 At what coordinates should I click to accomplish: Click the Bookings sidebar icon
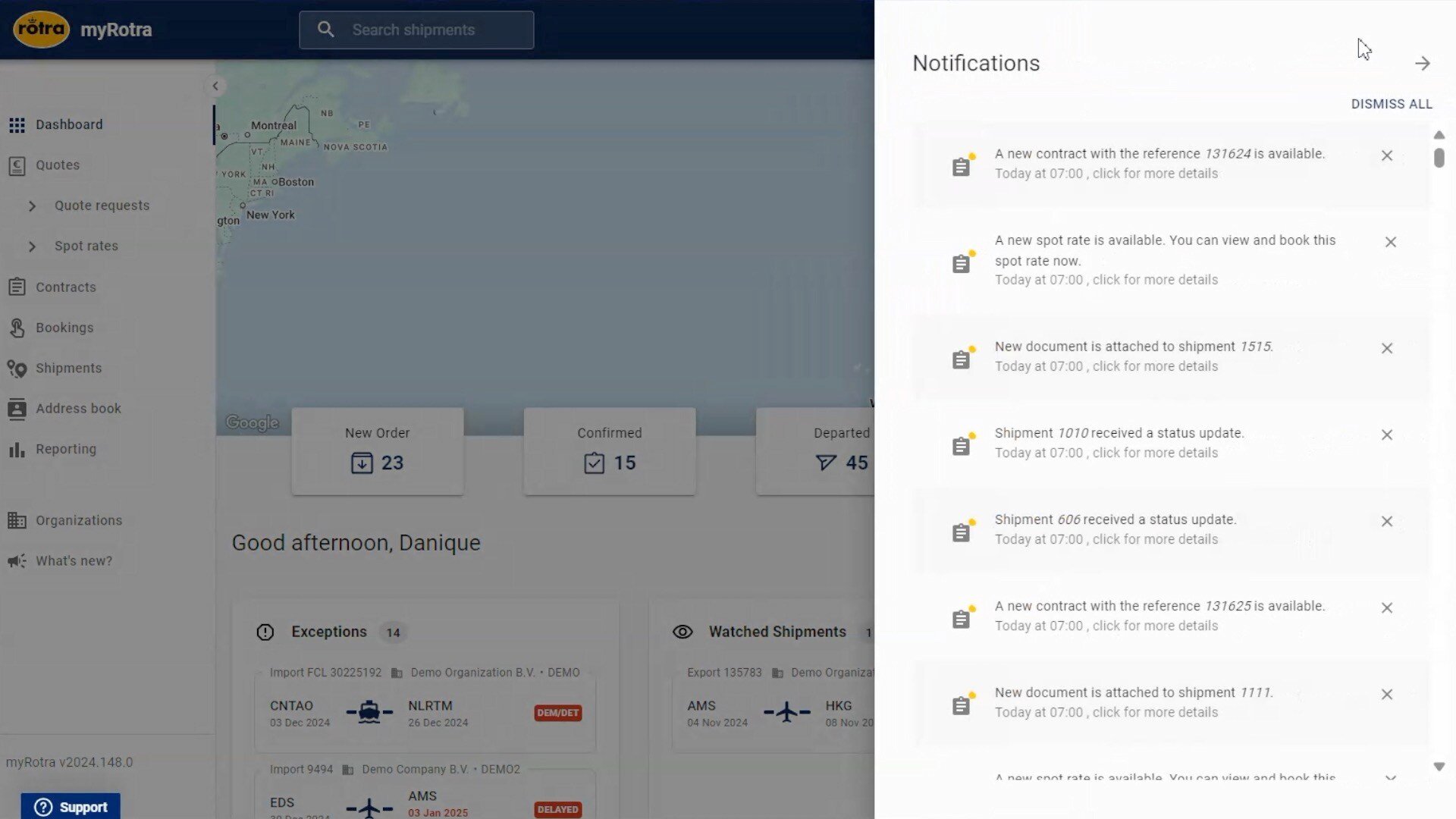pos(17,327)
